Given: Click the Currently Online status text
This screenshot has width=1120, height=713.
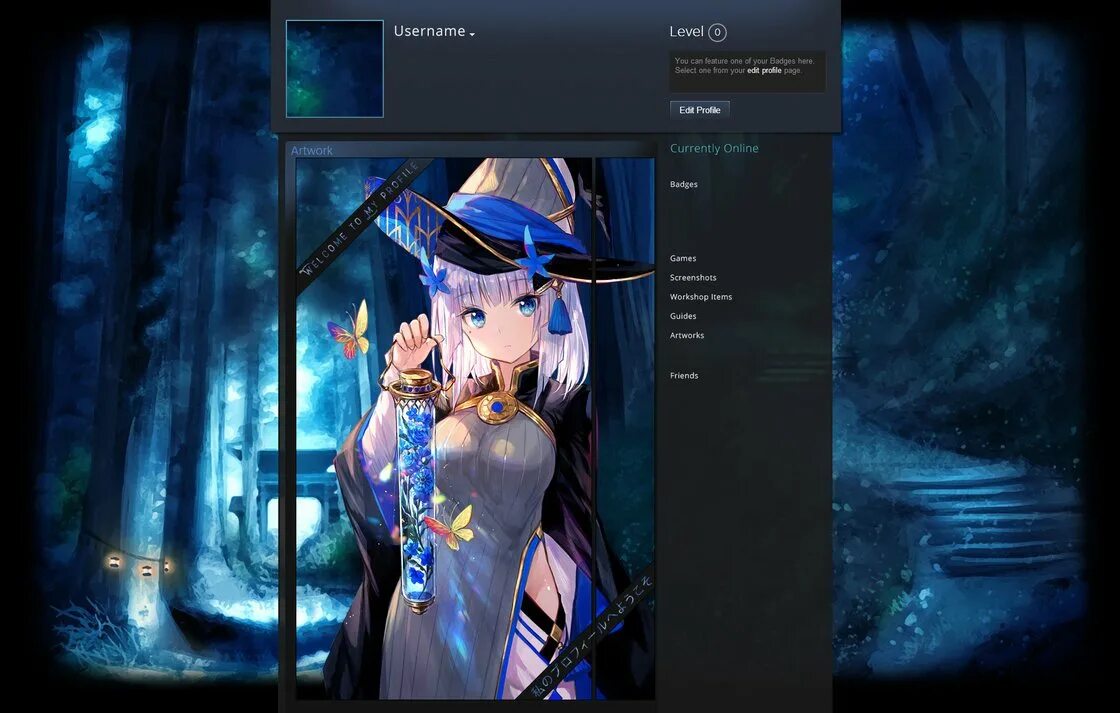Looking at the screenshot, I should (714, 149).
